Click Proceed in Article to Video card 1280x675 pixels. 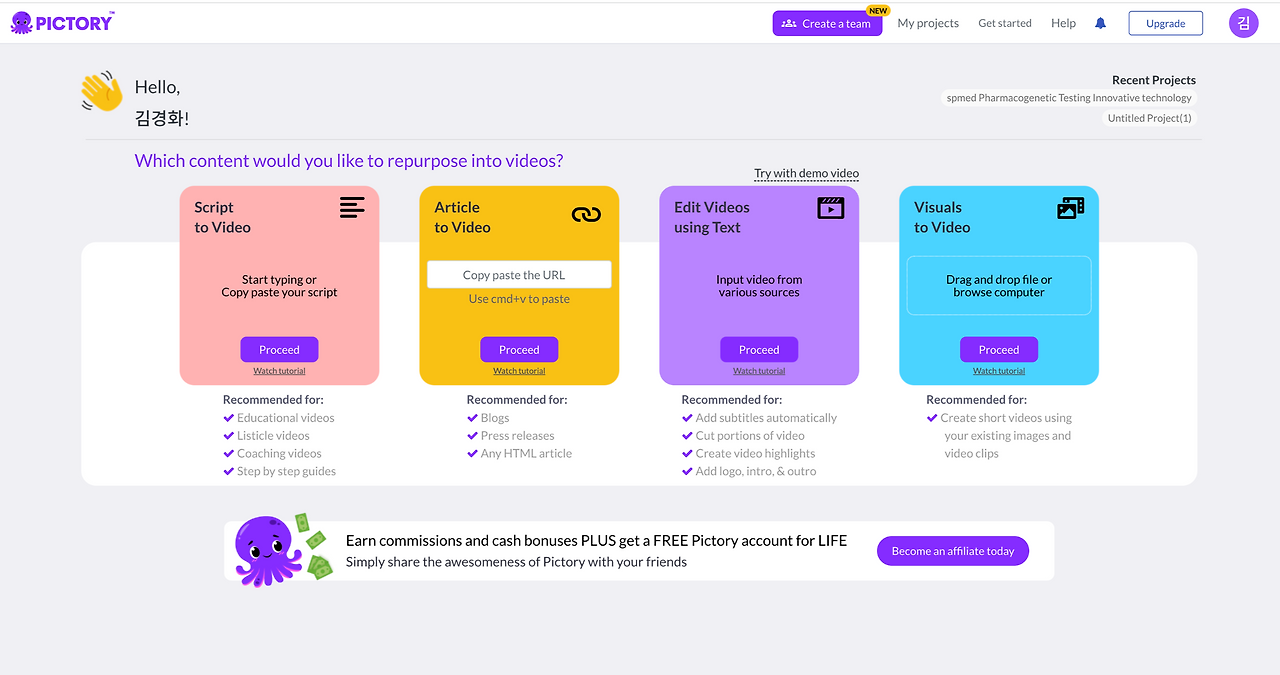click(519, 350)
